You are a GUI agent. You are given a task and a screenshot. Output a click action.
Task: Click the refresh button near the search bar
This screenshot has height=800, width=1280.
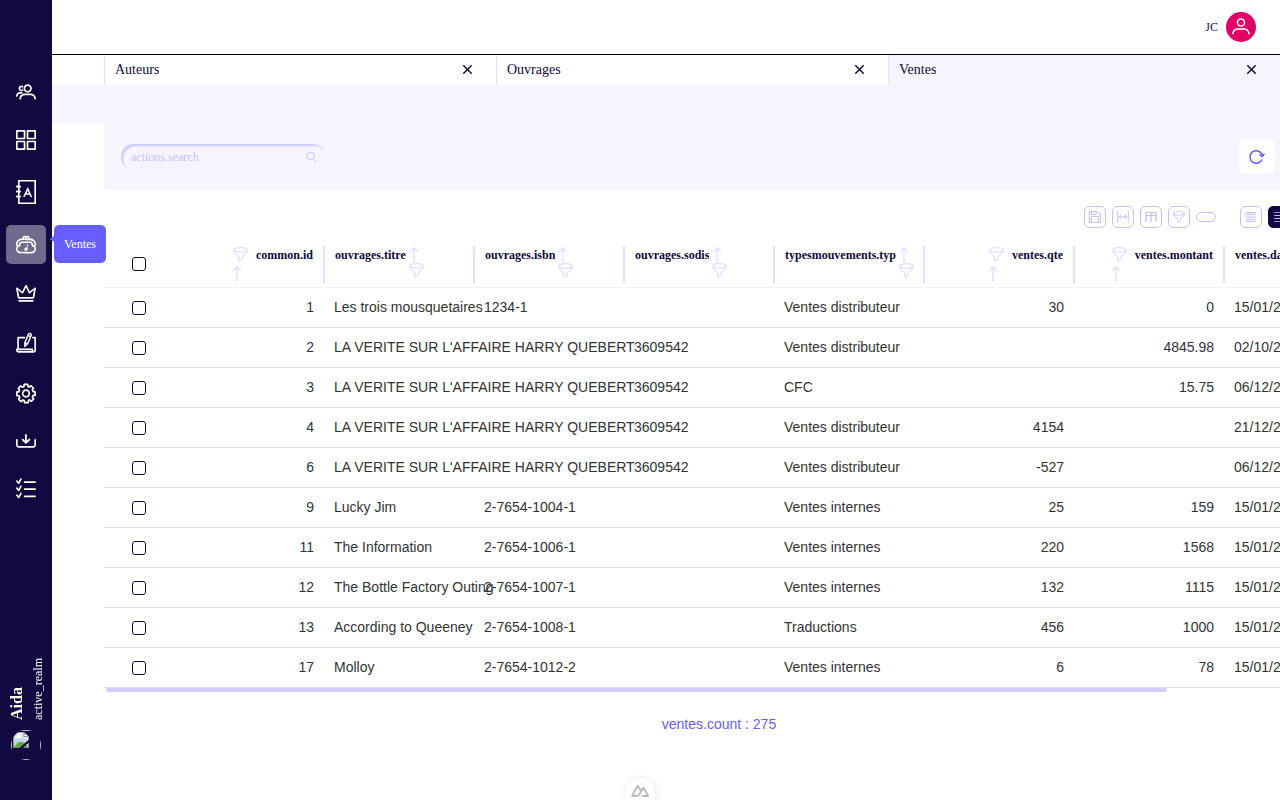point(1257,157)
